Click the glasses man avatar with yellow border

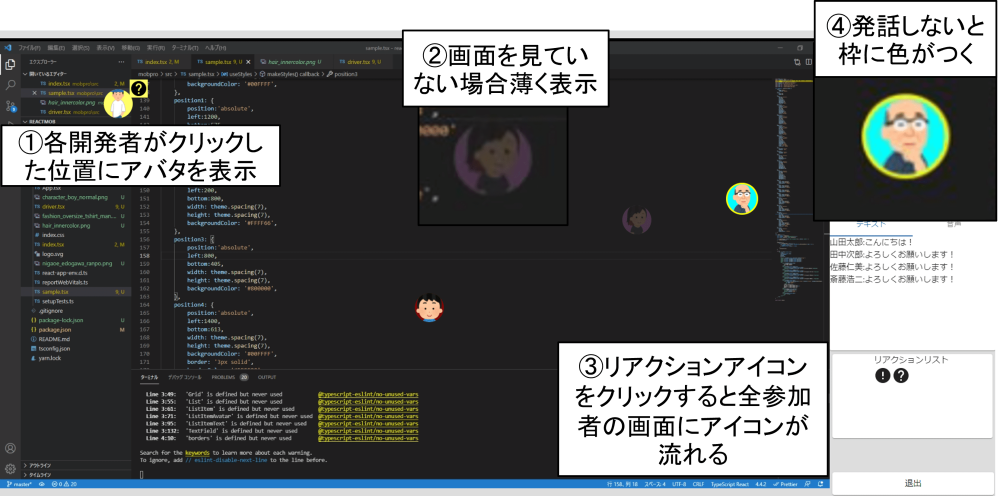[740, 198]
